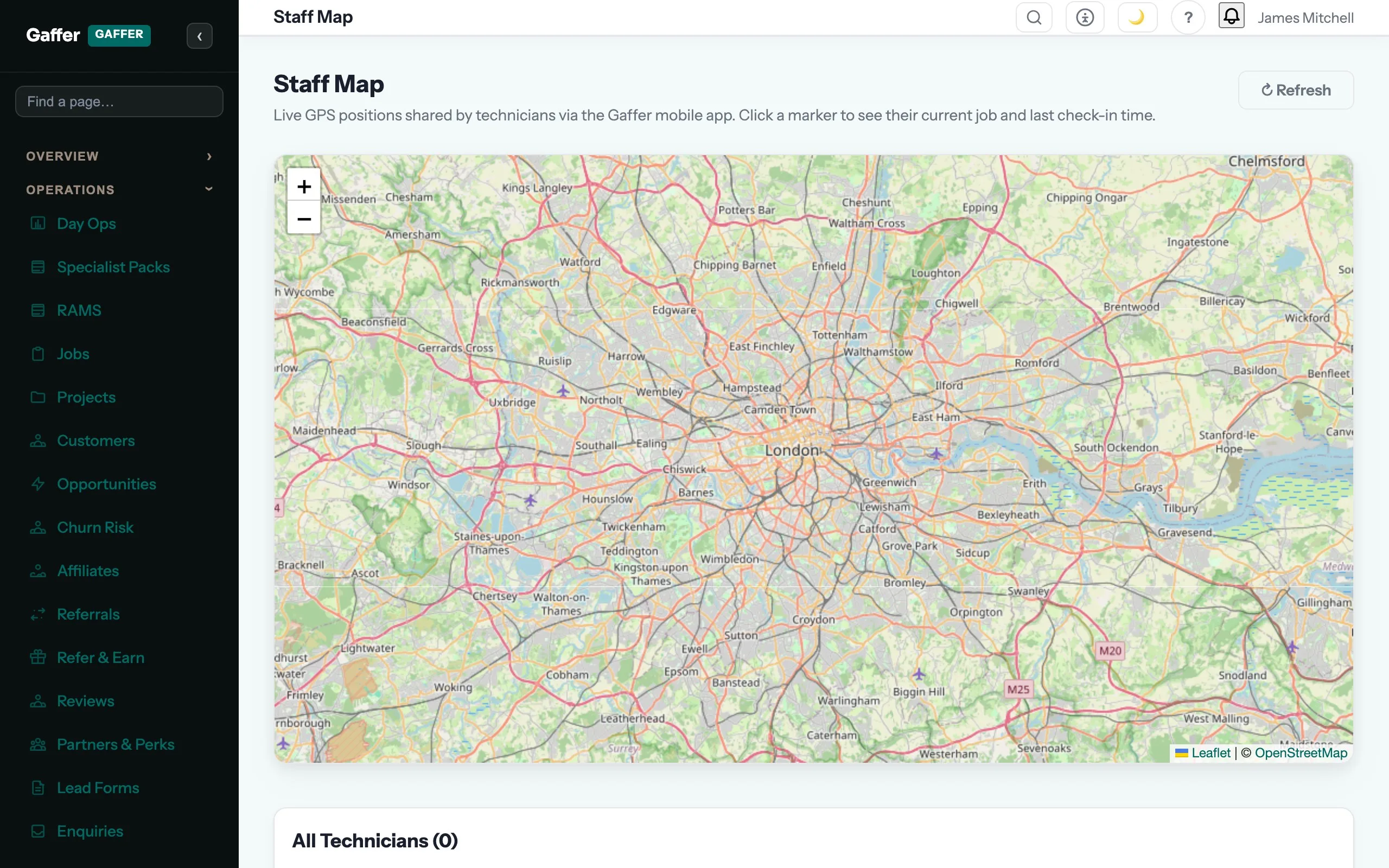This screenshot has height=868, width=1389.
Task: Click the Enquiries inbox icon
Action: (38, 831)
